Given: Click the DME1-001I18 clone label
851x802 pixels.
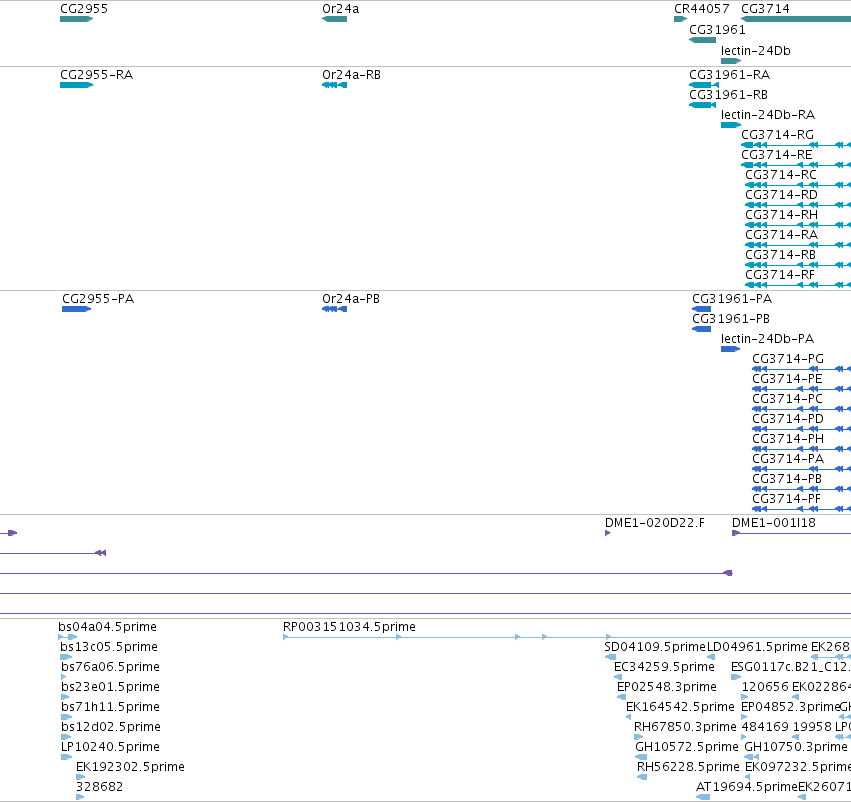Looking at the screenshot, I should [x=774, y=523].
